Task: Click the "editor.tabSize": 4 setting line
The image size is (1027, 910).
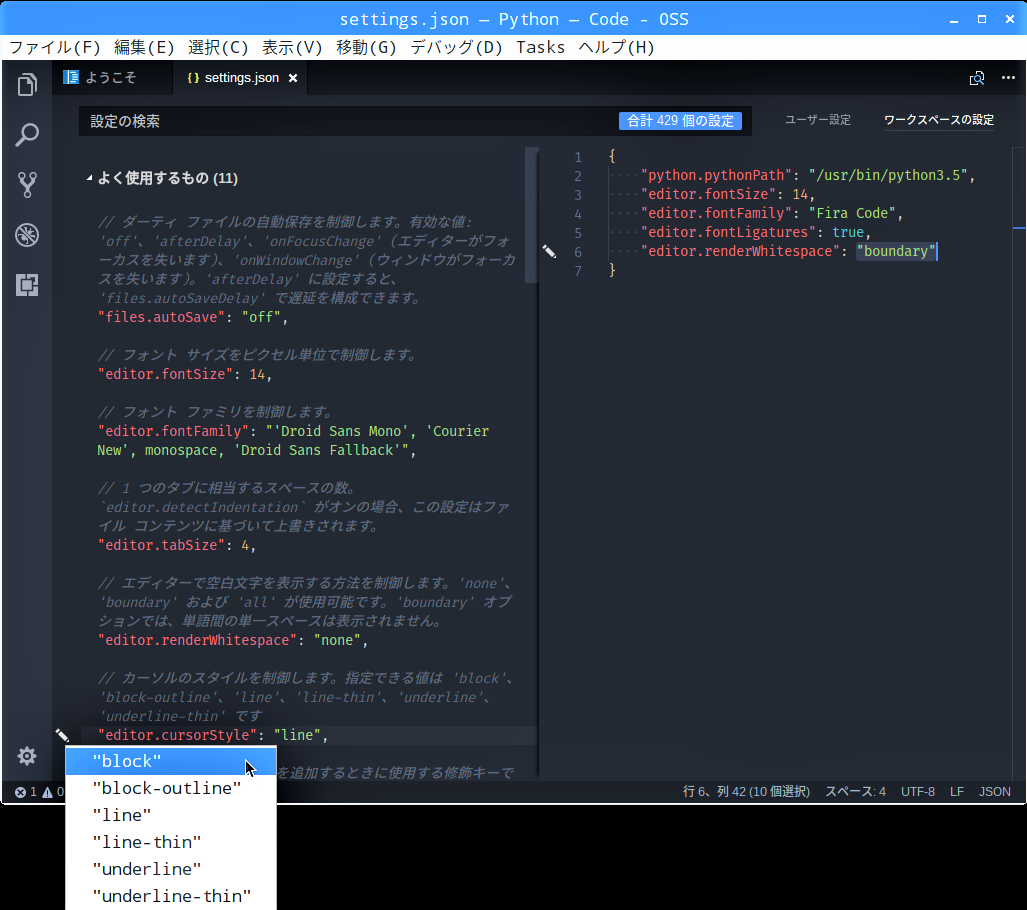Action: click(176, 545)
